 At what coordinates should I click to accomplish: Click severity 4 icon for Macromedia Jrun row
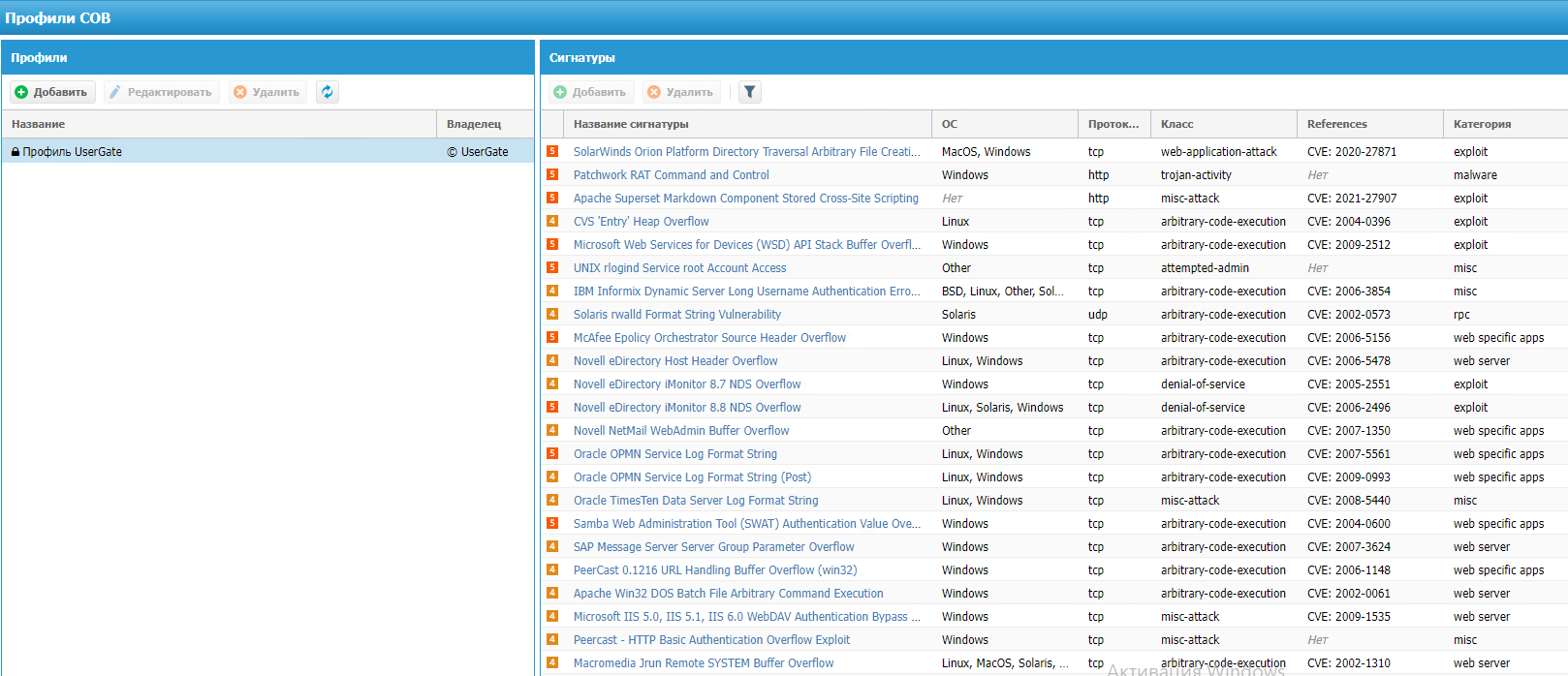552,662
